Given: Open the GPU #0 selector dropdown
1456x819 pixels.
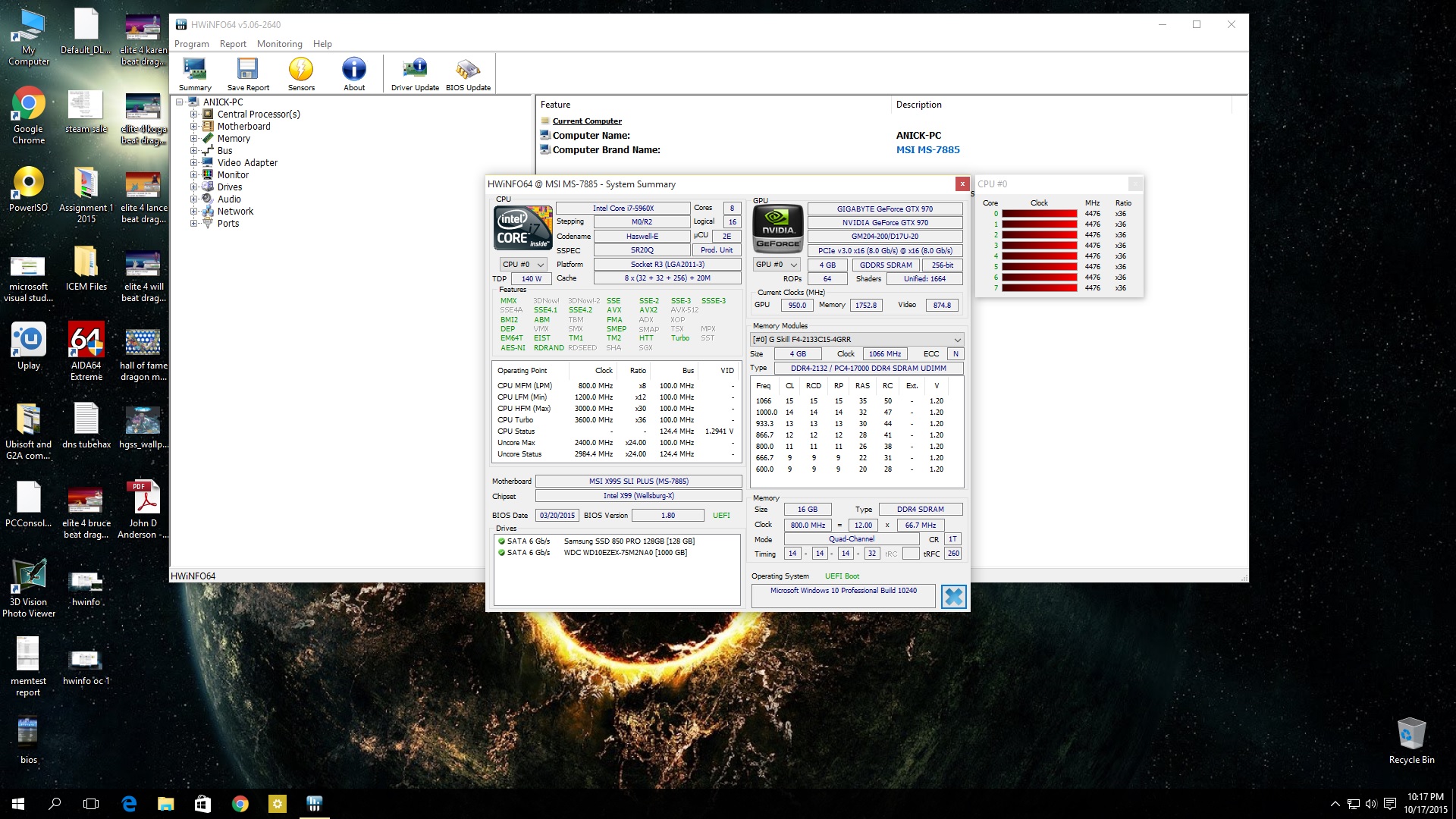Looking at the screenshot, I should point(777,265).
